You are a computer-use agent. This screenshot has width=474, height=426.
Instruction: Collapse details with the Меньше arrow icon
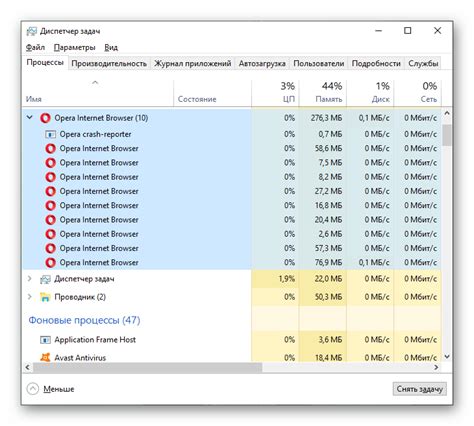tap(33, 389)
